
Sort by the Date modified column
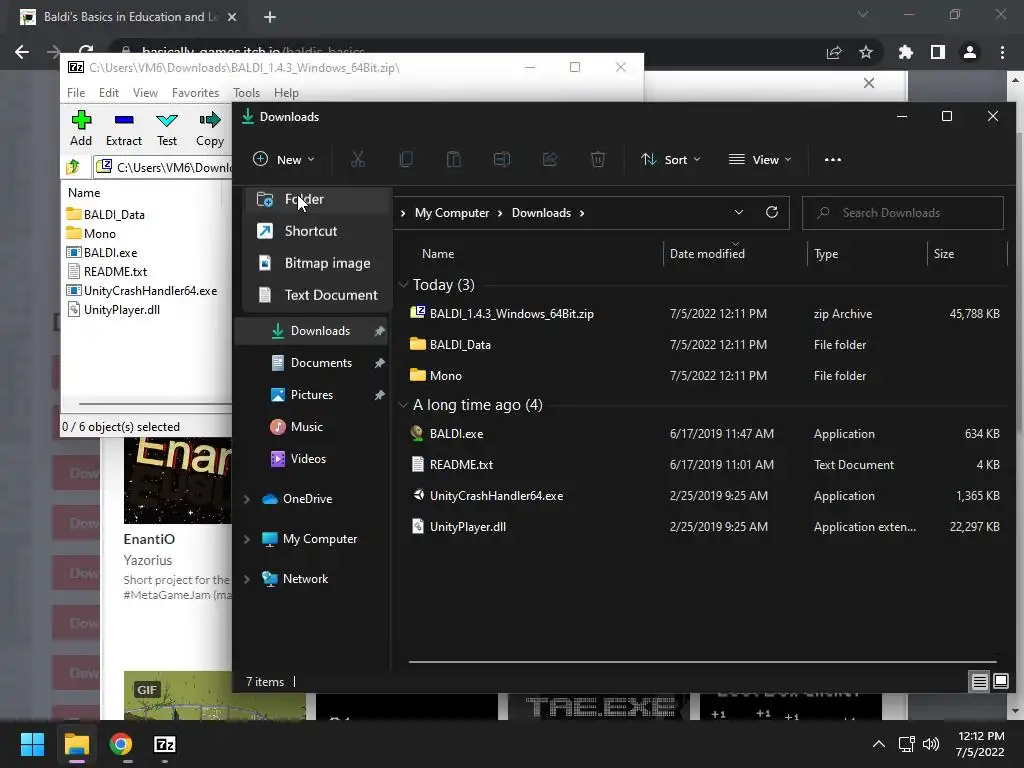click(x=707, y=253)
